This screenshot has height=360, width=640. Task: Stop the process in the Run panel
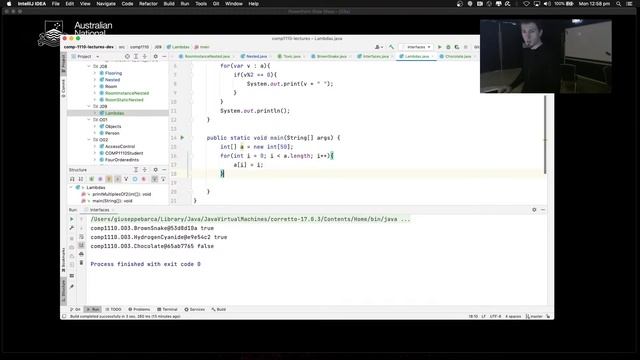[x=72, y=238]
